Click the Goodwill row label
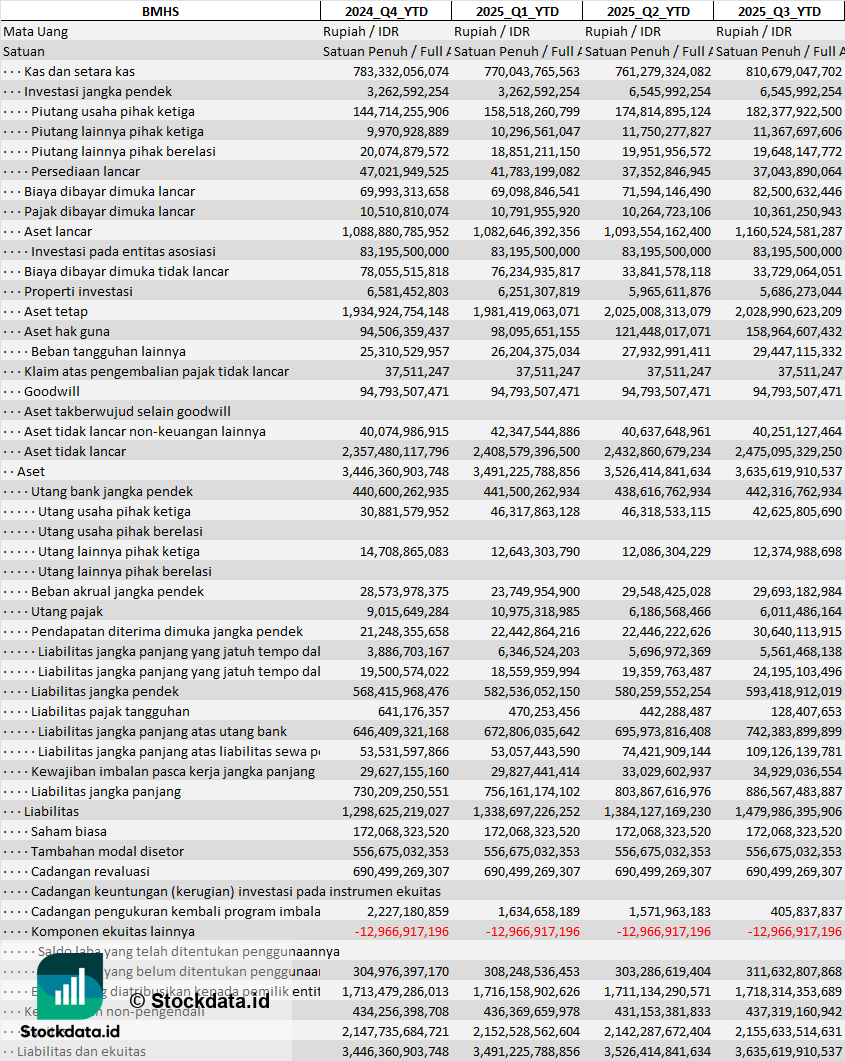 (x=52, y=391)
